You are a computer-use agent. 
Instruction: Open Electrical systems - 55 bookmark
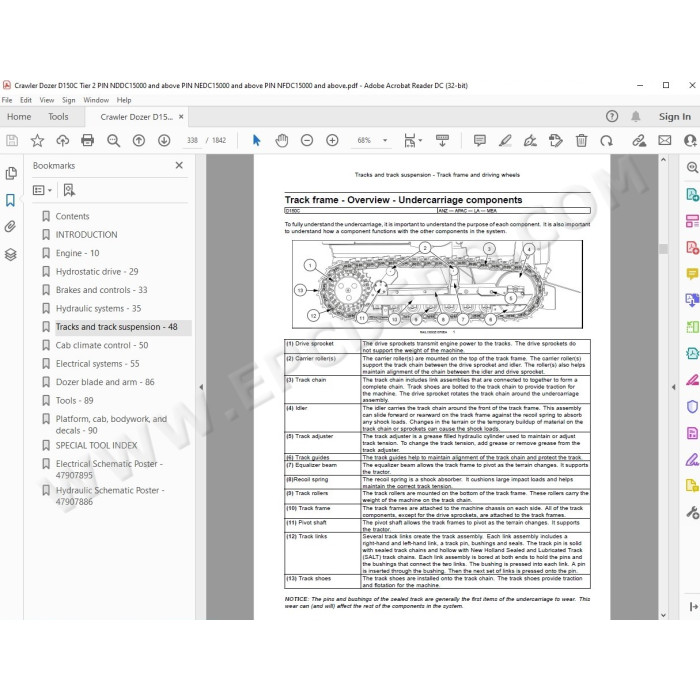[x=97, y=364]
